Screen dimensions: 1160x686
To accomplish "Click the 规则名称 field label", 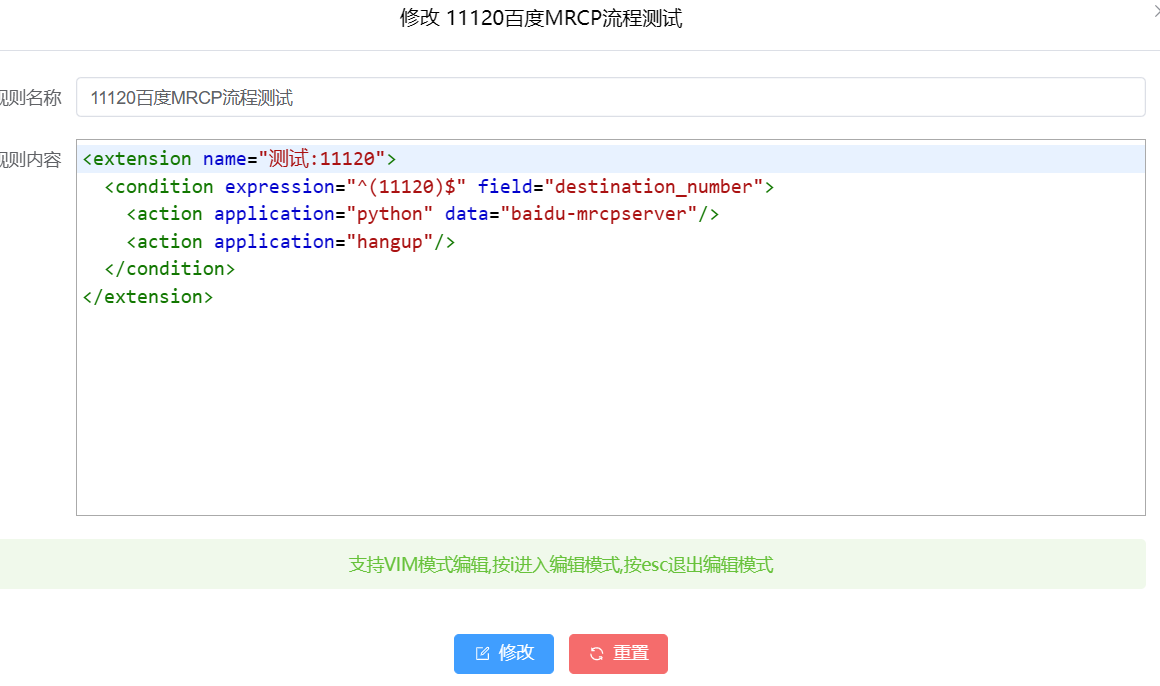I will click(30, 98).
